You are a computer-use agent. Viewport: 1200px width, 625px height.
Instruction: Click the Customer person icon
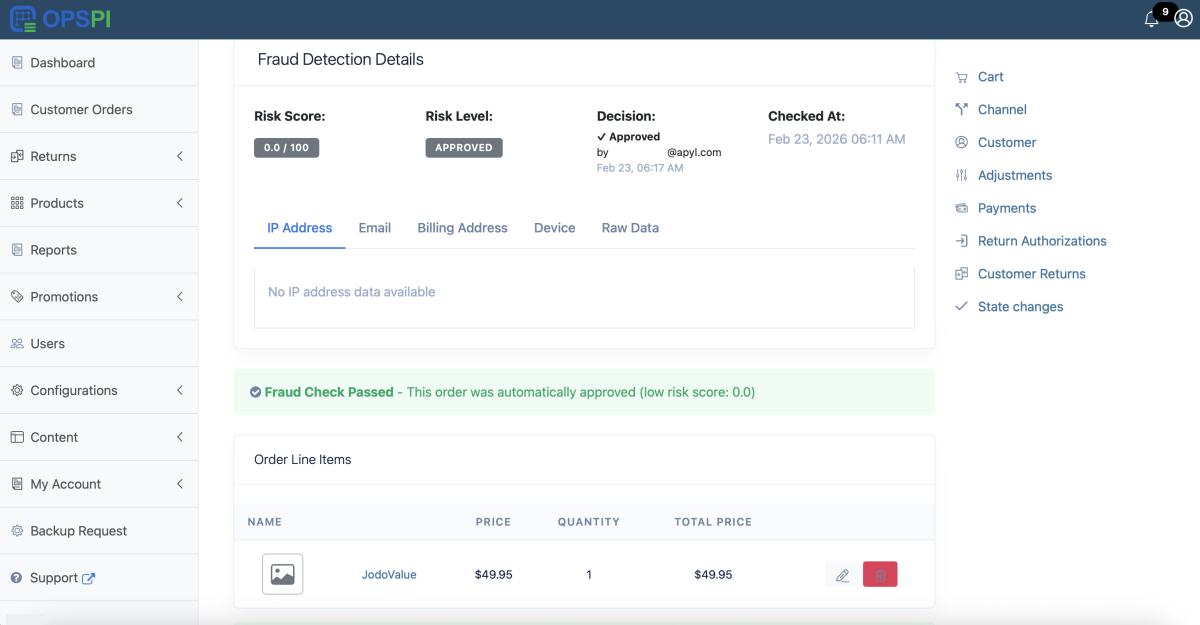961,142
